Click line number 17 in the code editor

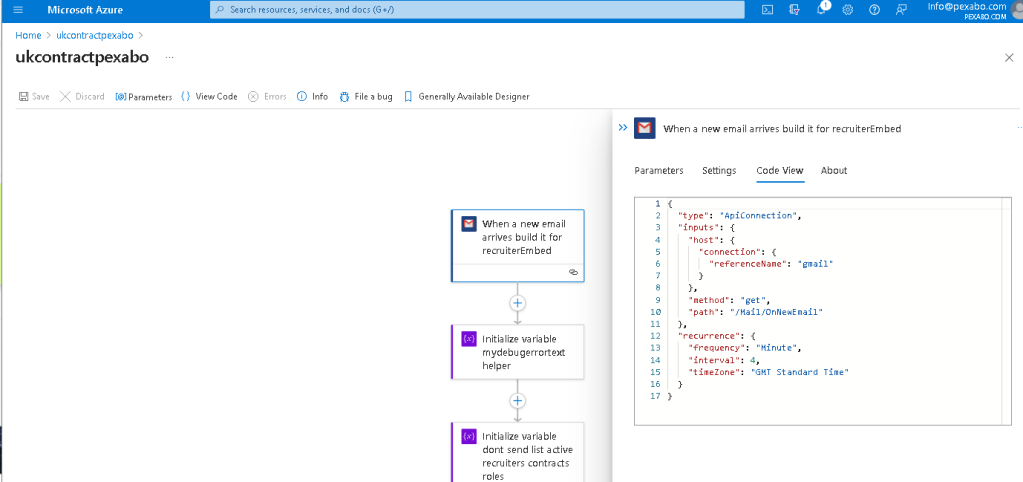tap(656, 396)
